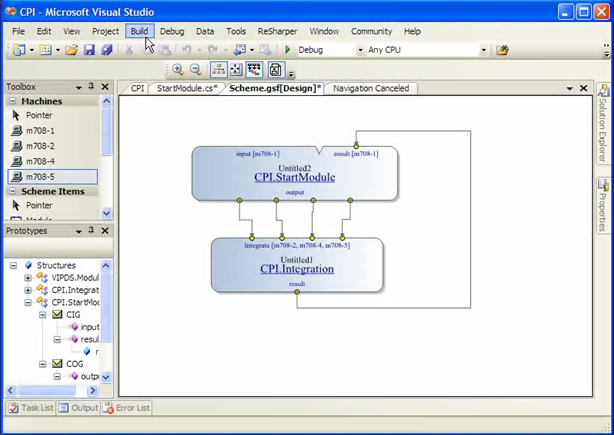Screen dimensions: 614x435
Task: Click the CPI.StartModule link in diagram
Action: [x=294, y=177]
